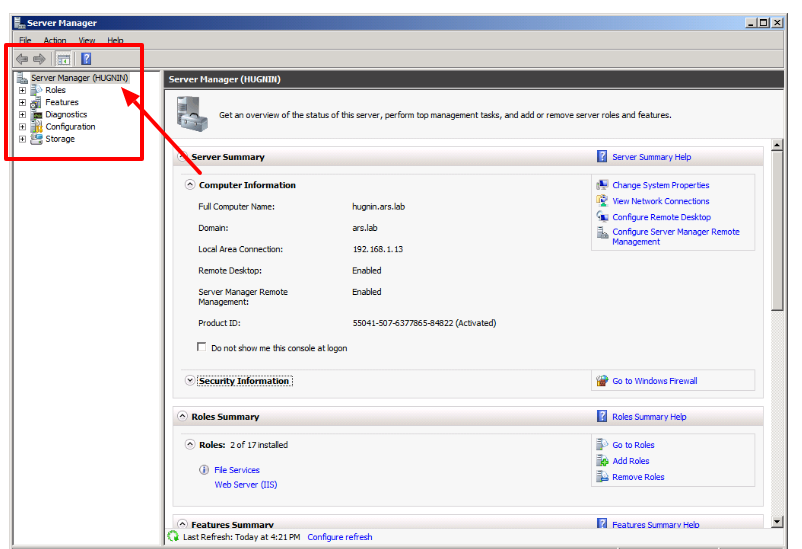The height and width of the screenshot is (549, 802).
Task: Open the Server Summary Help link
Action: point(652,157)
